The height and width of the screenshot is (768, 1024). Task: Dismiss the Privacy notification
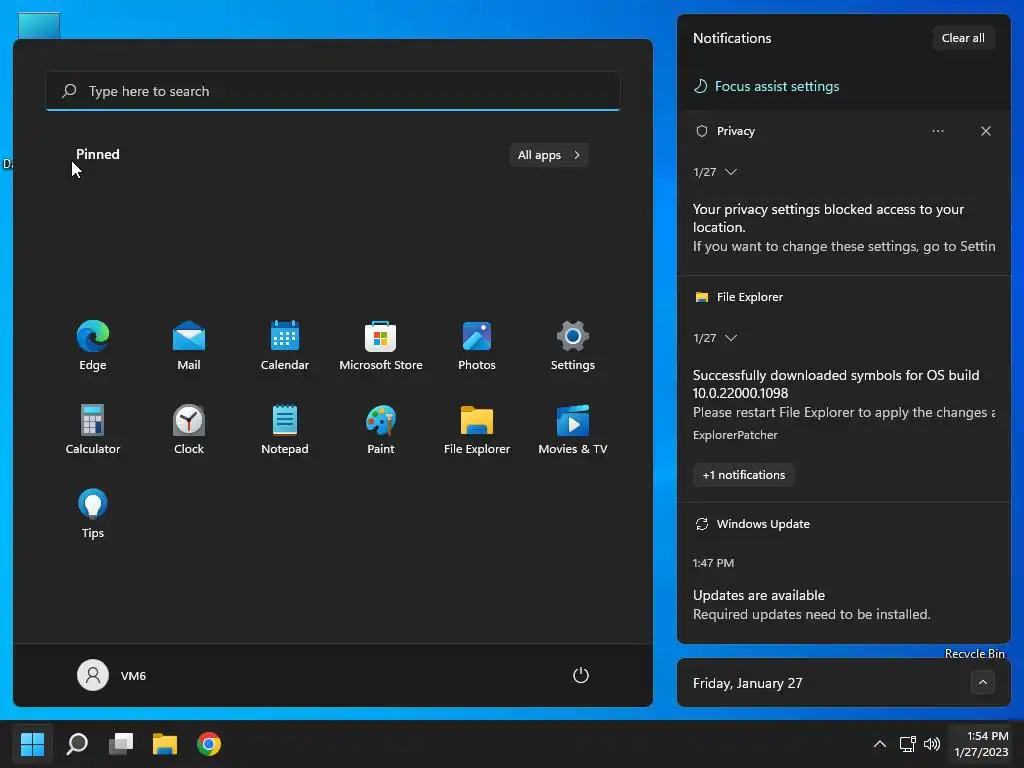point(985,131)
